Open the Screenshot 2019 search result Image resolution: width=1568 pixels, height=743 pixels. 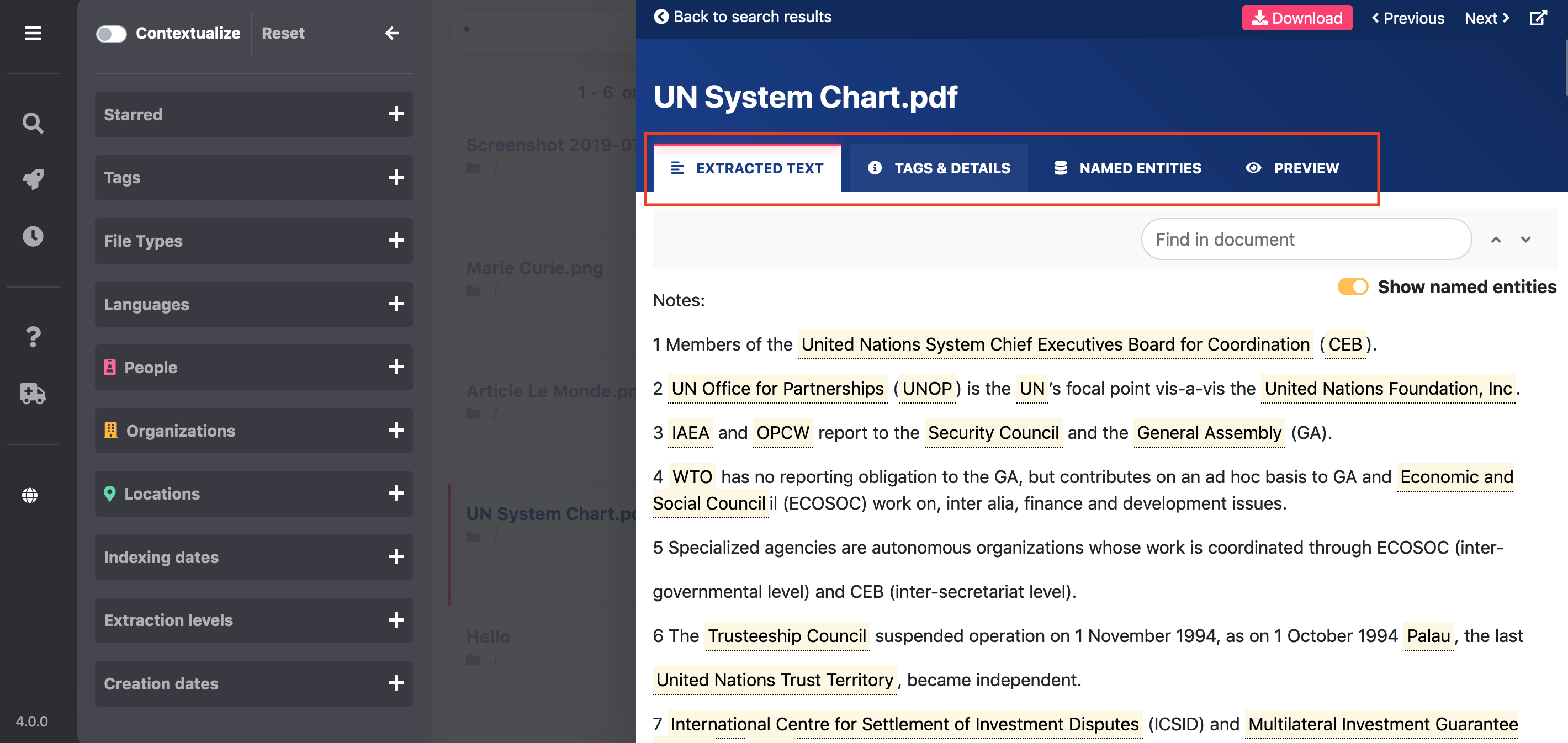pos(551,145)
